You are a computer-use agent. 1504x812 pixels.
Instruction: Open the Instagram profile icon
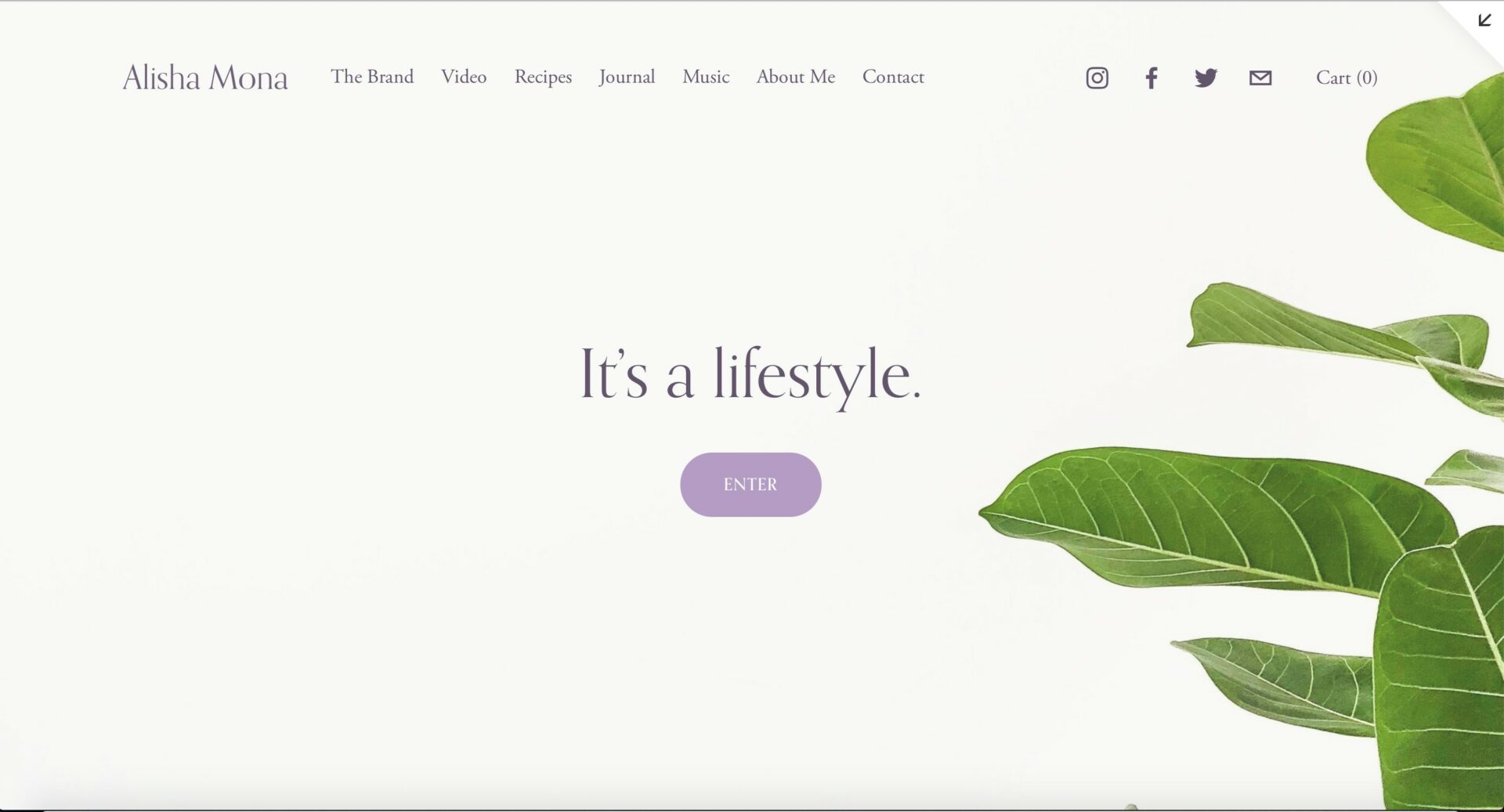[x=1097, y=78]
